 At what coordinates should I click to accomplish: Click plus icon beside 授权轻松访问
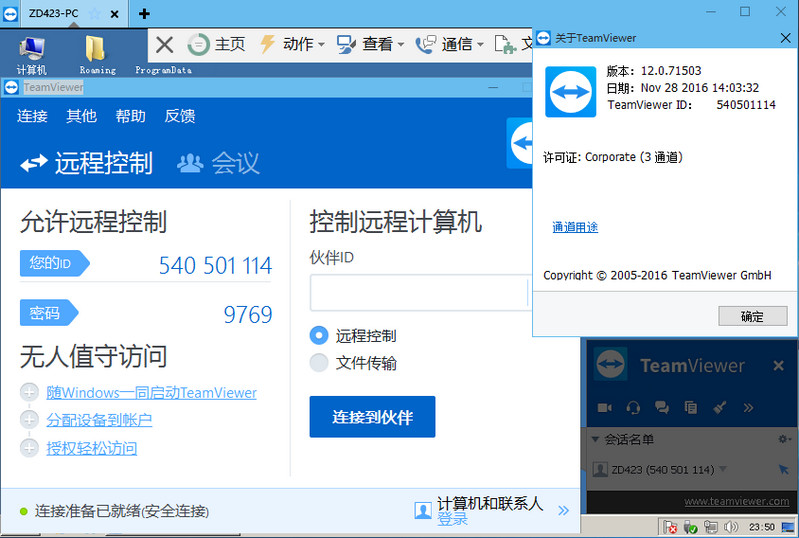(29, 448)
